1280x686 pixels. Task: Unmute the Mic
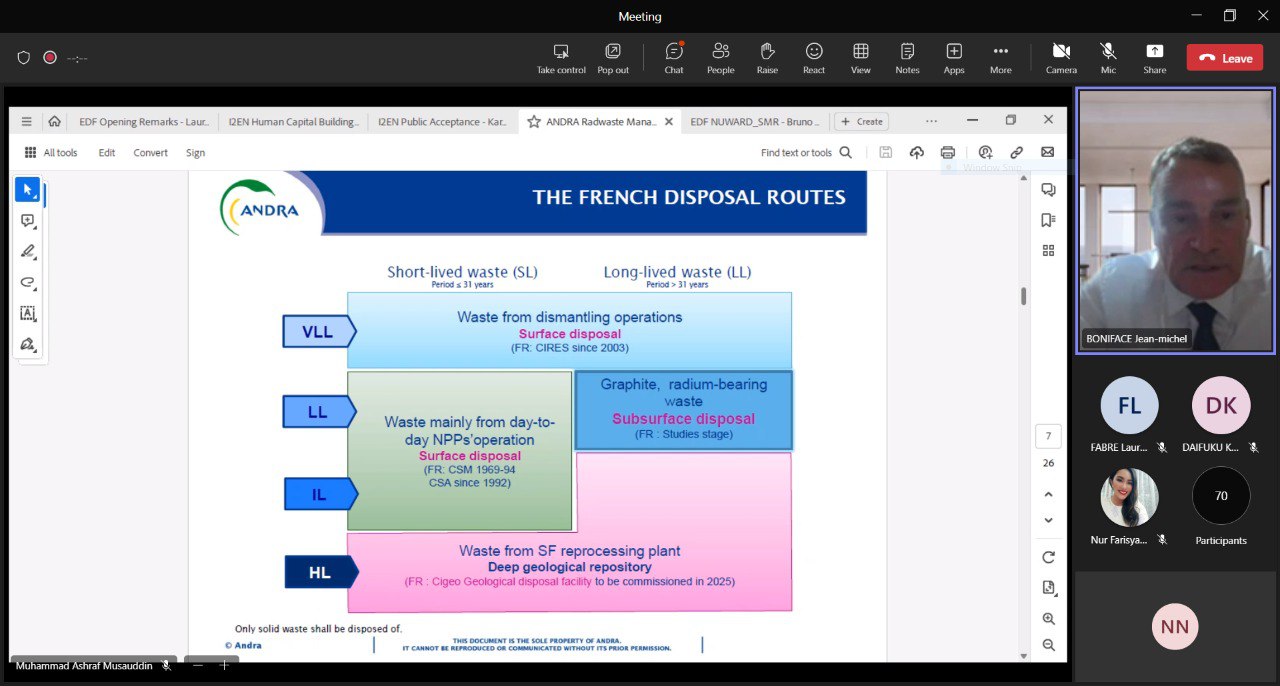[1108, 58]
